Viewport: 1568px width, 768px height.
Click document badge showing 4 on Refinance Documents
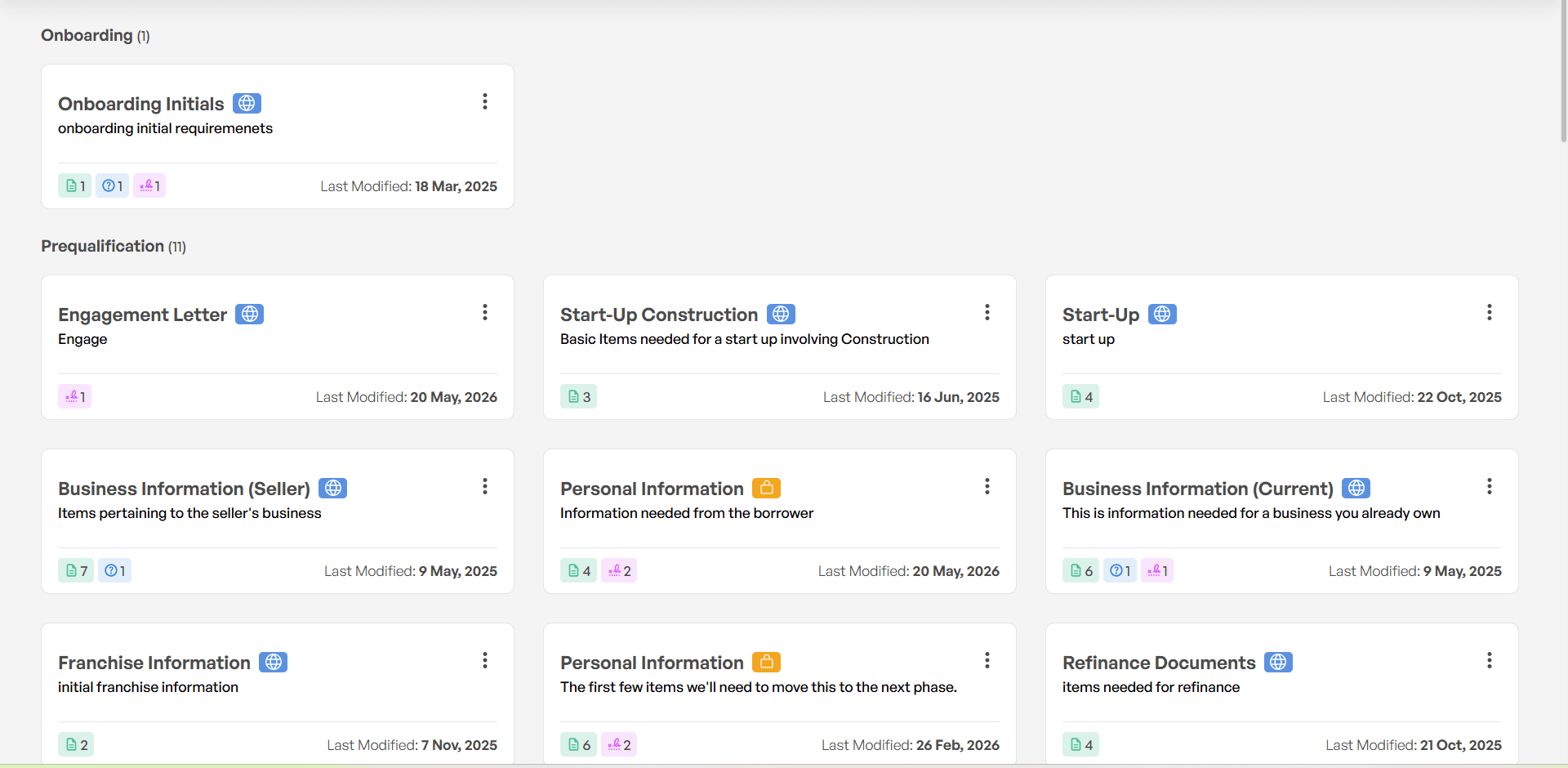coord(1080,744)
